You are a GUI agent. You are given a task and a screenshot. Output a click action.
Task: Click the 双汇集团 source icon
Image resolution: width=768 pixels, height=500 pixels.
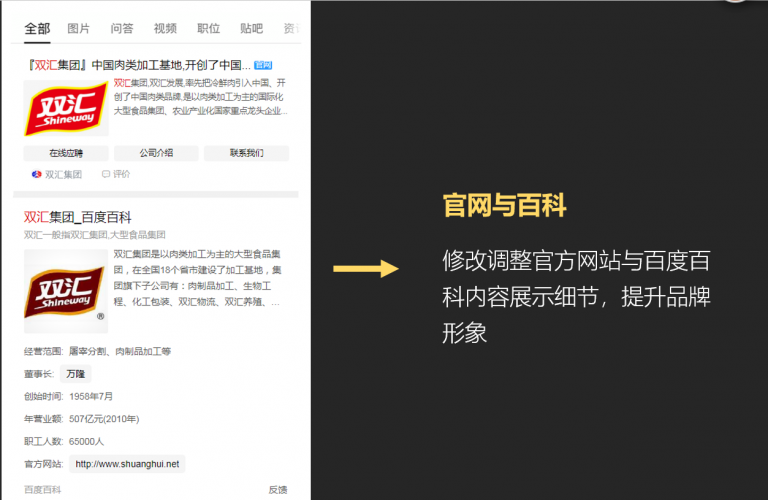point(36,174)
